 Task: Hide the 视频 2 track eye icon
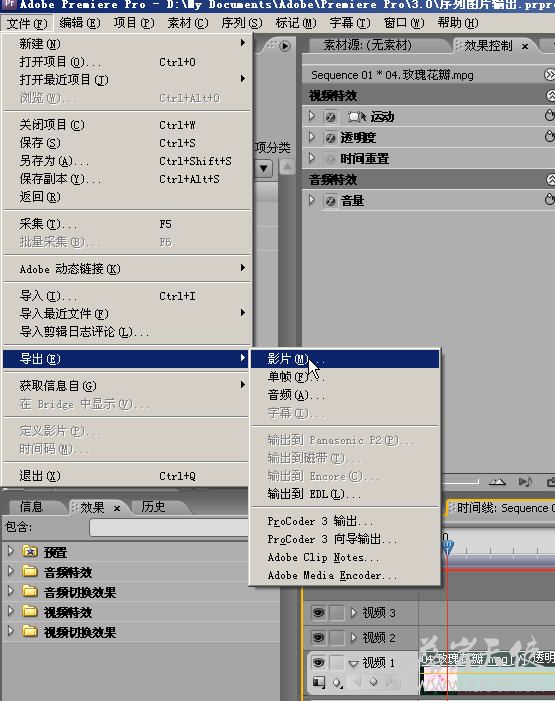coord(318,637)
